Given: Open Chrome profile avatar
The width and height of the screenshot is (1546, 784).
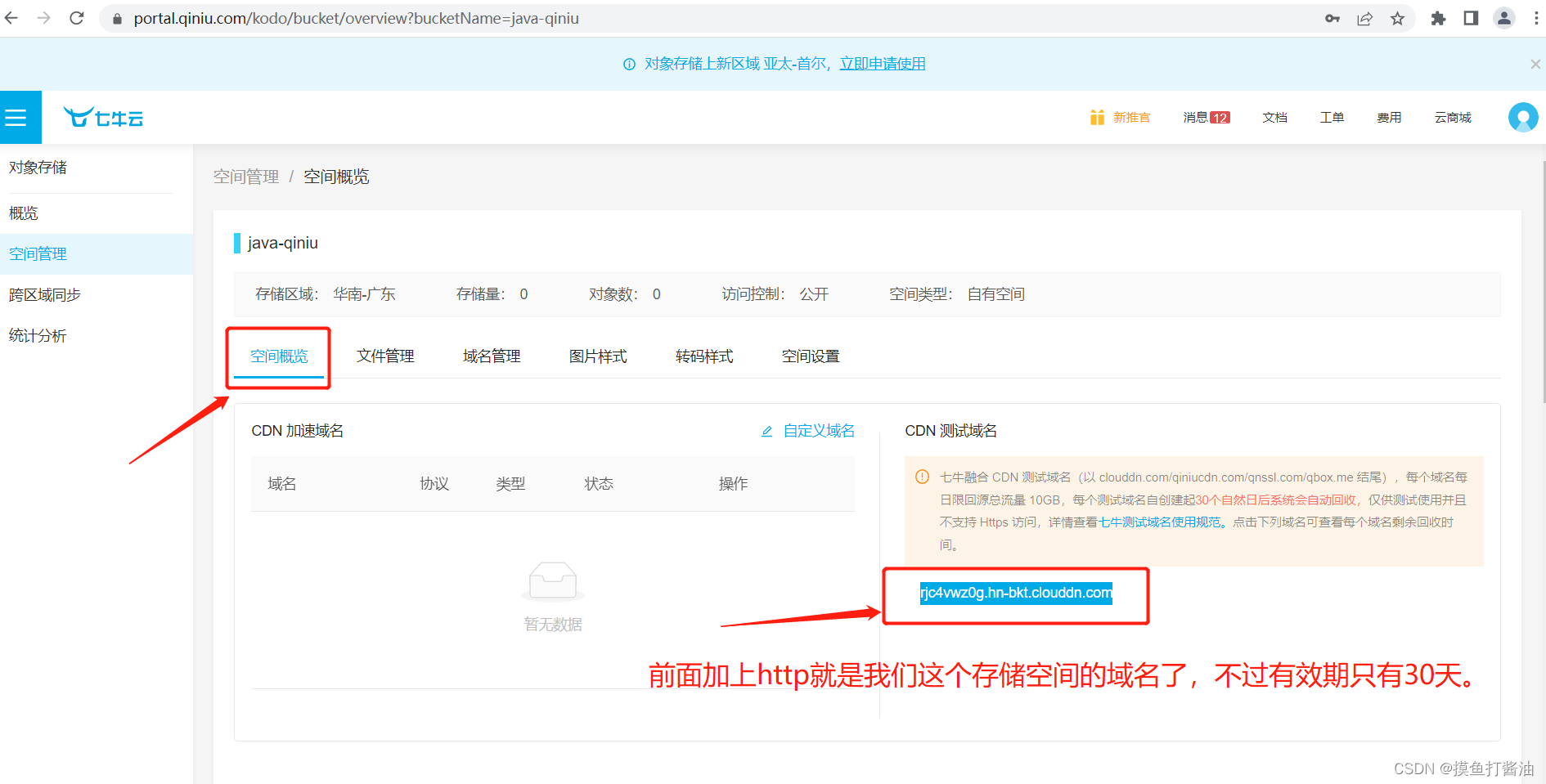Looking at the screenshot, I should point(1504,18).
